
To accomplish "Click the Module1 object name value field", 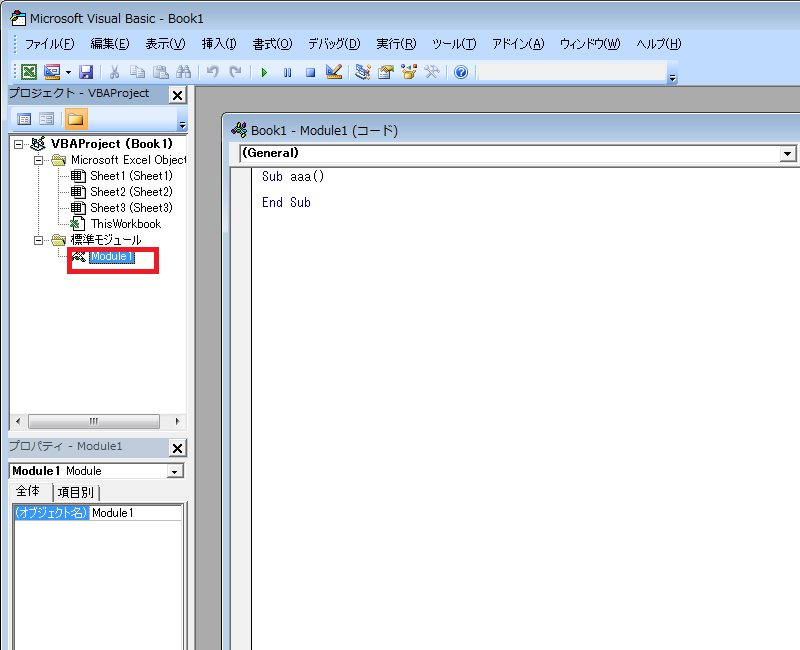I will (136, 513).
